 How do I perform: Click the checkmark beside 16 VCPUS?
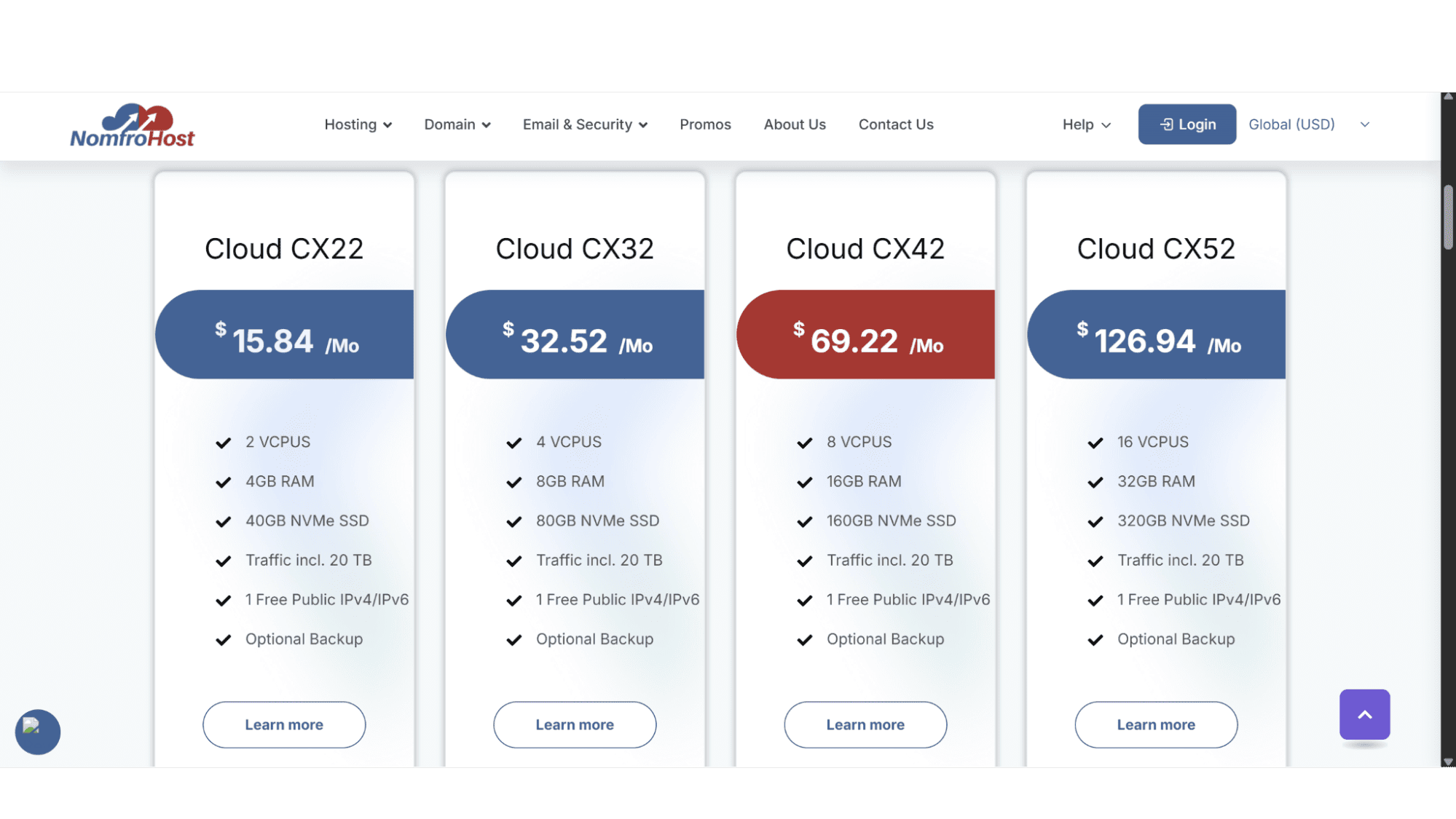click(x=1095, y=443)
